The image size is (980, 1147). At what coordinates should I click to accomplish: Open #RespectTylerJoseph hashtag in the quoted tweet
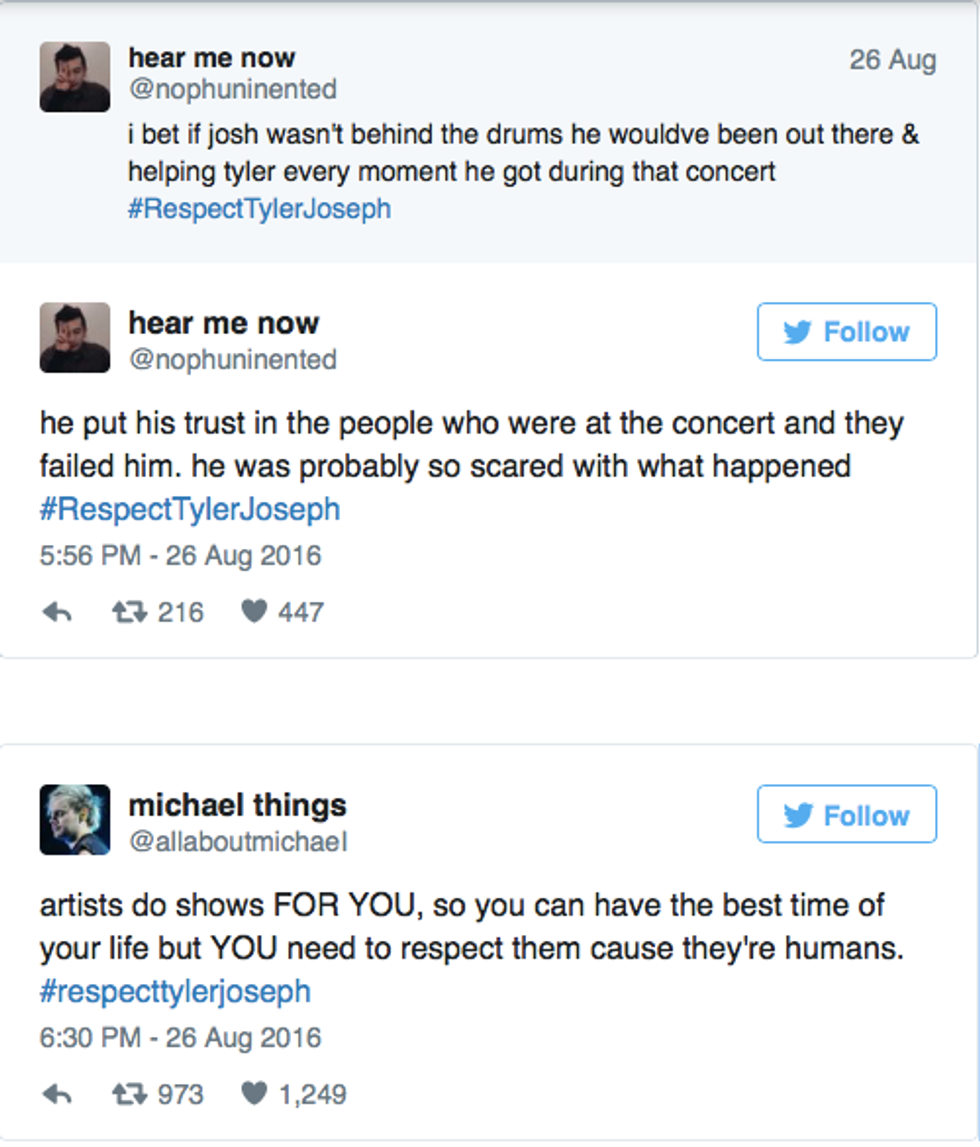pos(259,210)
